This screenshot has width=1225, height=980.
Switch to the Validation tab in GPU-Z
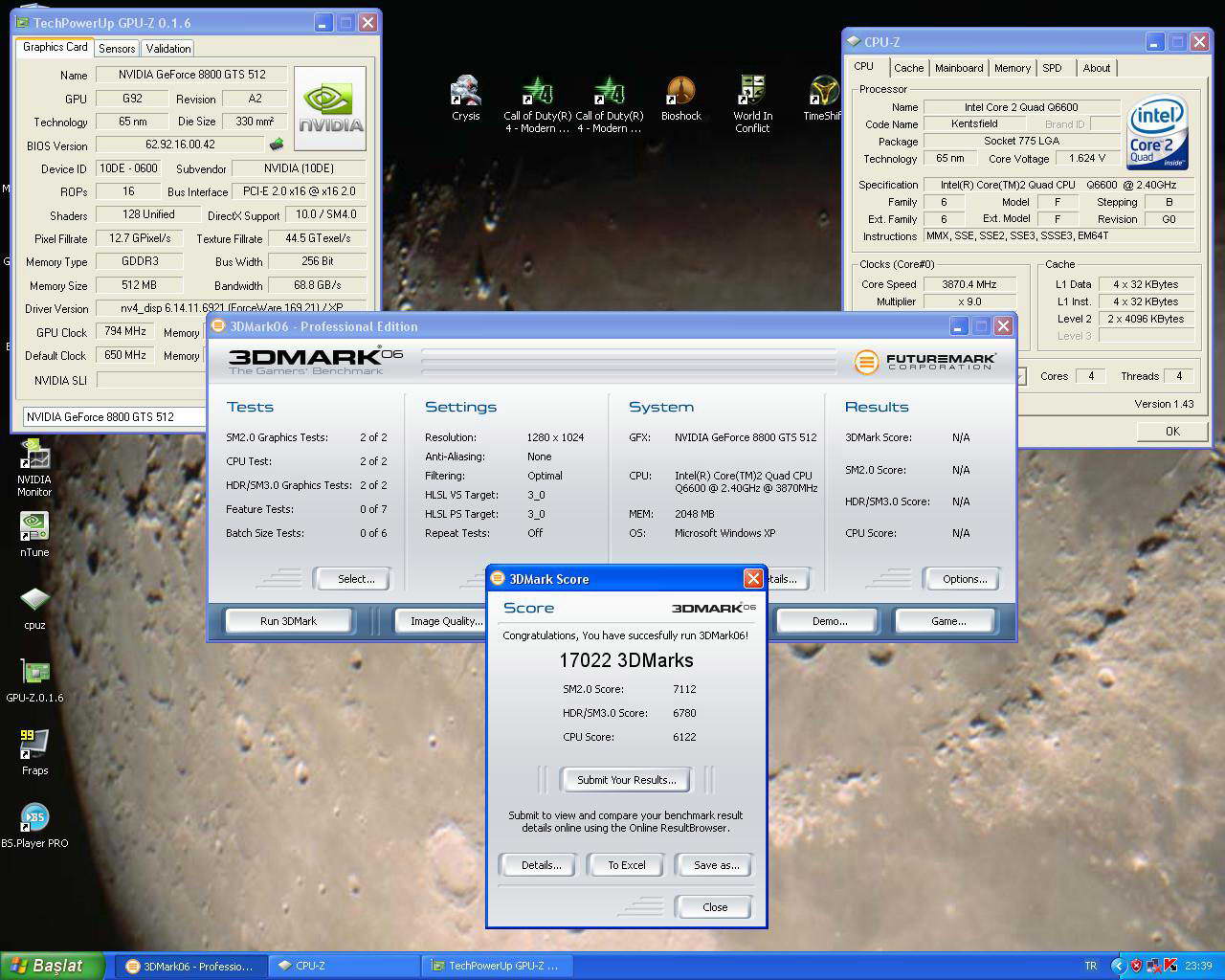pyautogui.click(x=168, y=48)
